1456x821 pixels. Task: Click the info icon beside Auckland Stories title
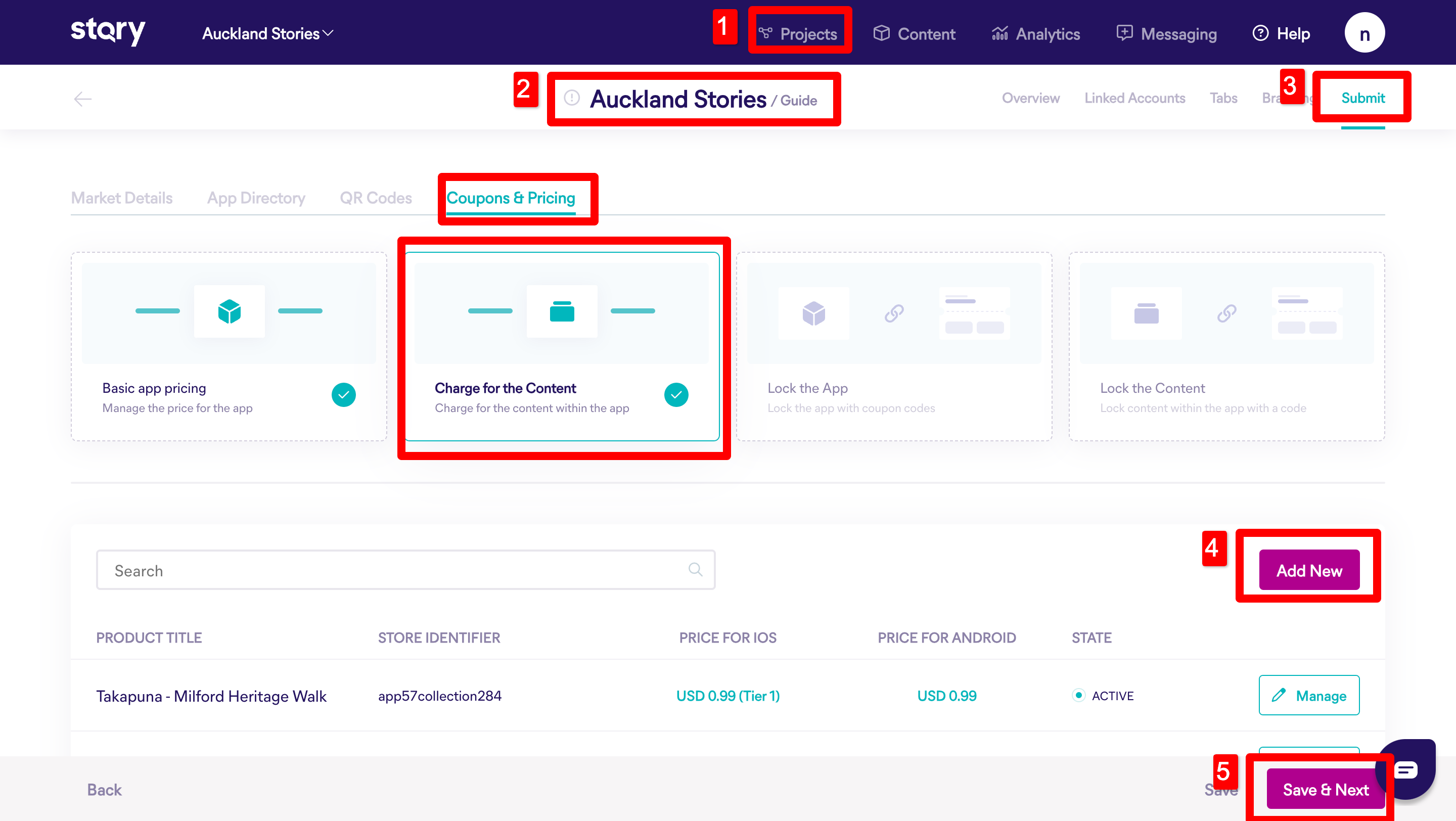coord(571,98)
